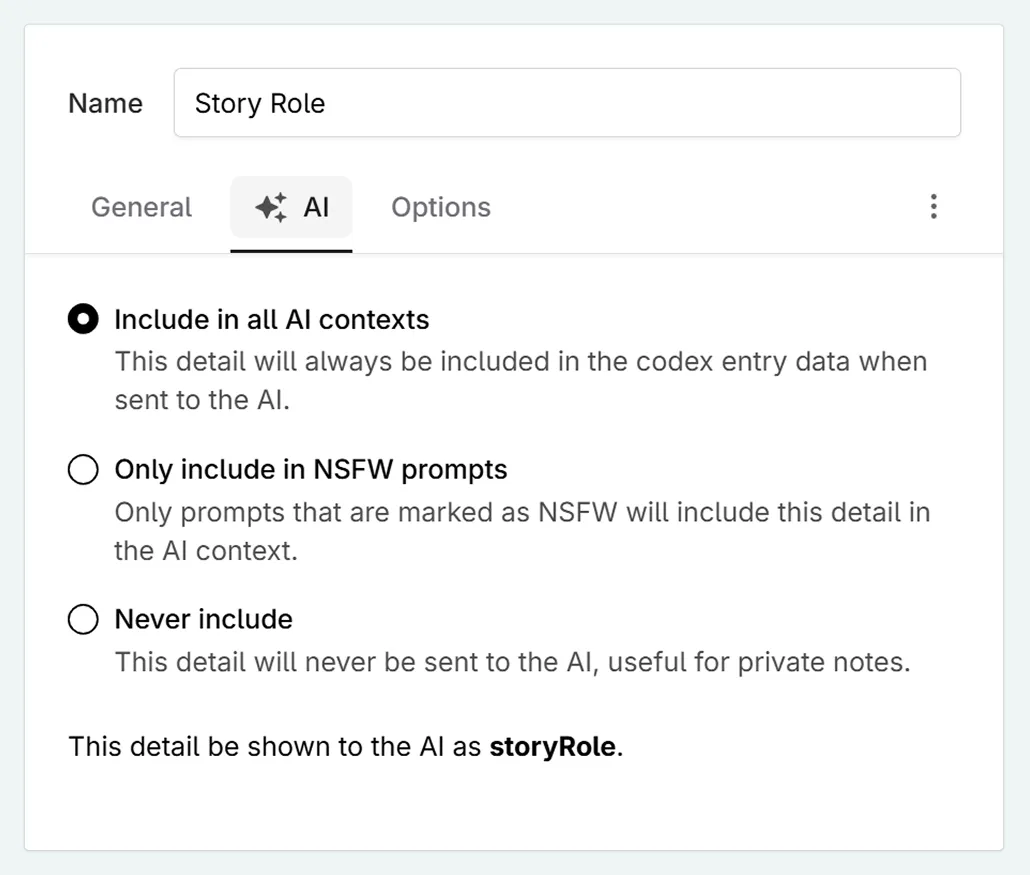This screenshot has height=875, width=1030.
Task: Click the 'Name' label
Action: tap(104, 102)
